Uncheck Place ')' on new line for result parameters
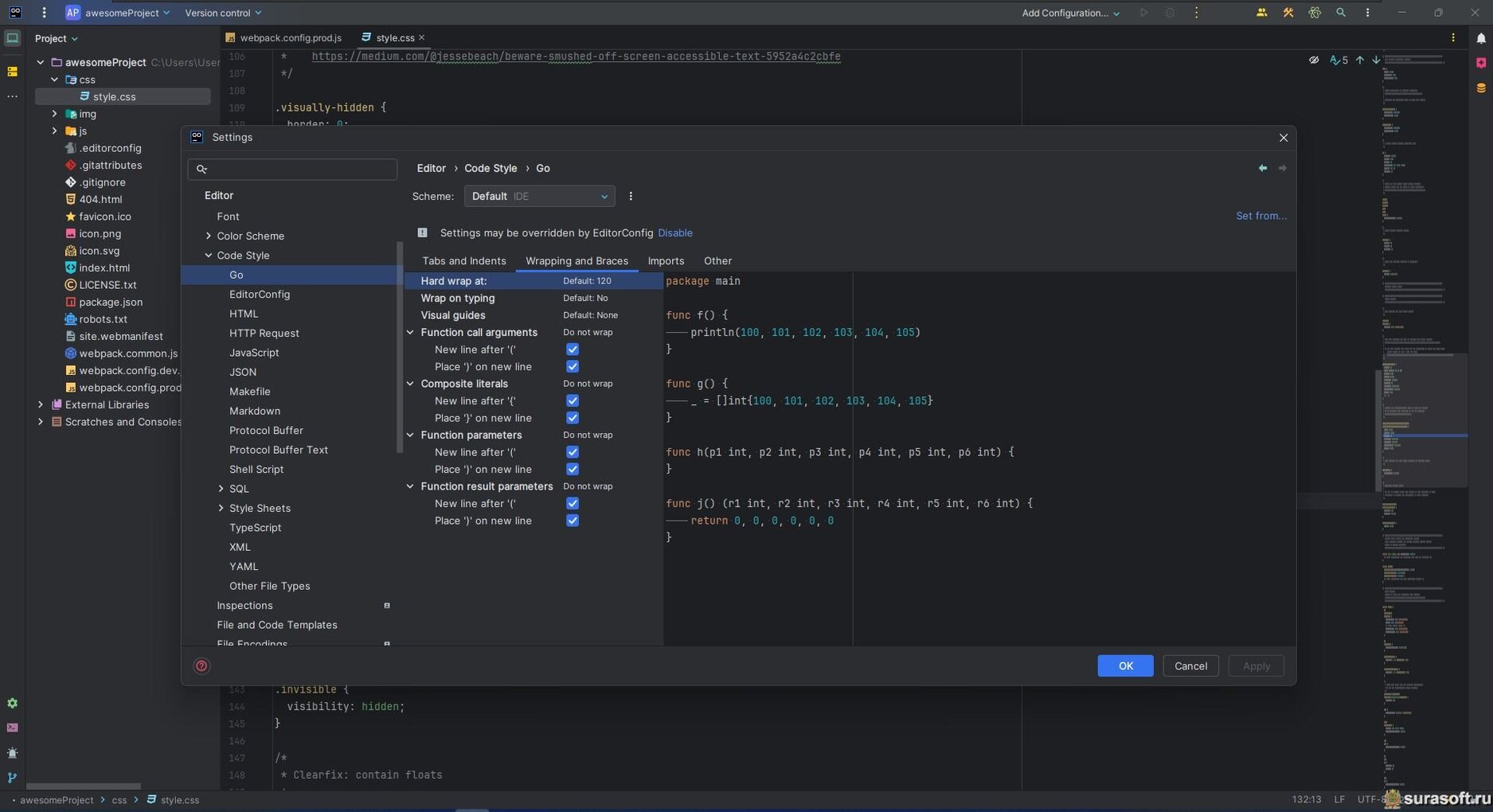Image resolution: width=1493 pixels, height=812 pixels. [572, 521]
